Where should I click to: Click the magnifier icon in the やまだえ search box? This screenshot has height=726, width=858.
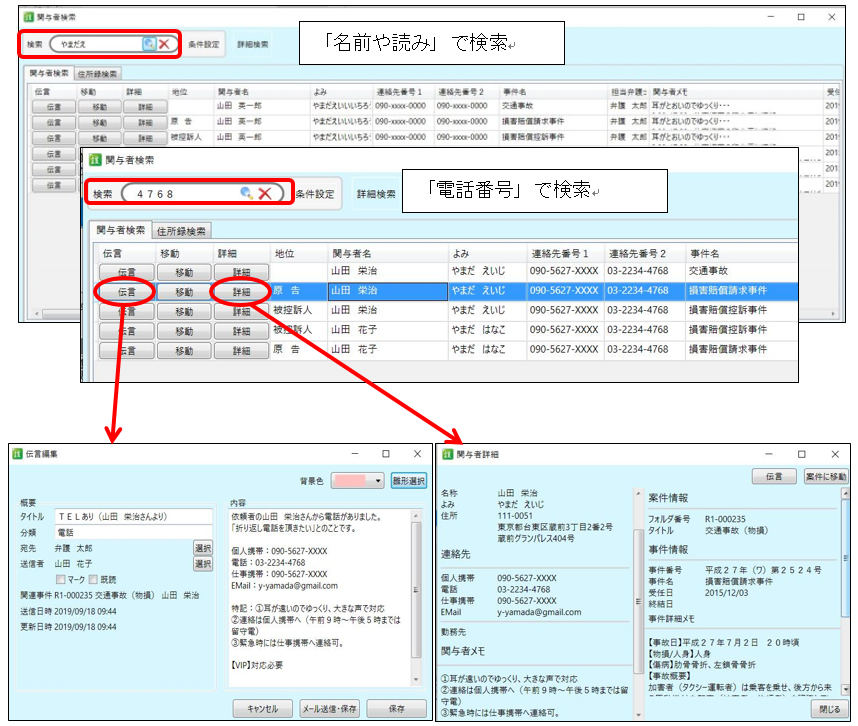click(x=149, y=44)
